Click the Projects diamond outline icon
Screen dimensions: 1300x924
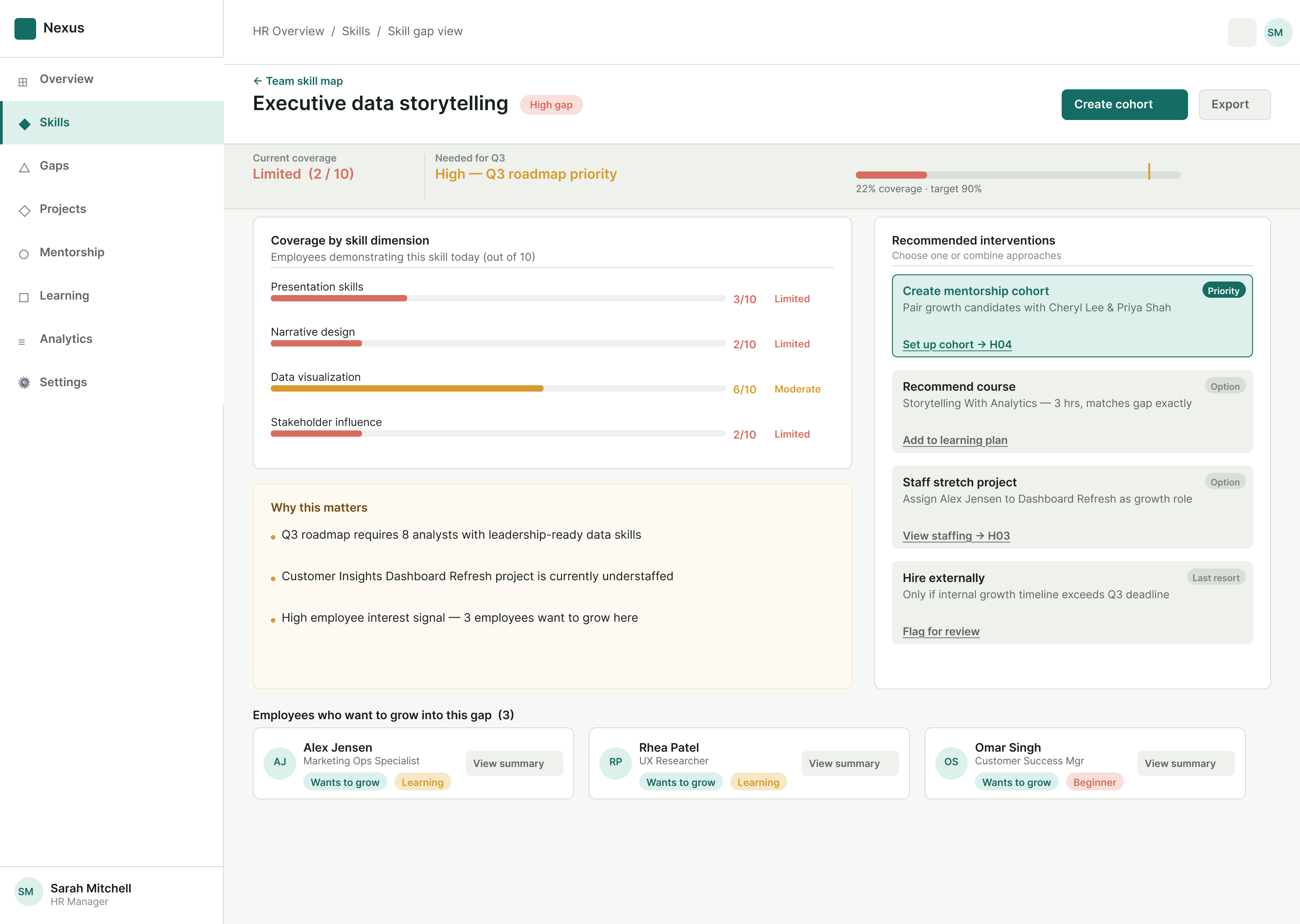pyautogui.click(x=24, y=211)
